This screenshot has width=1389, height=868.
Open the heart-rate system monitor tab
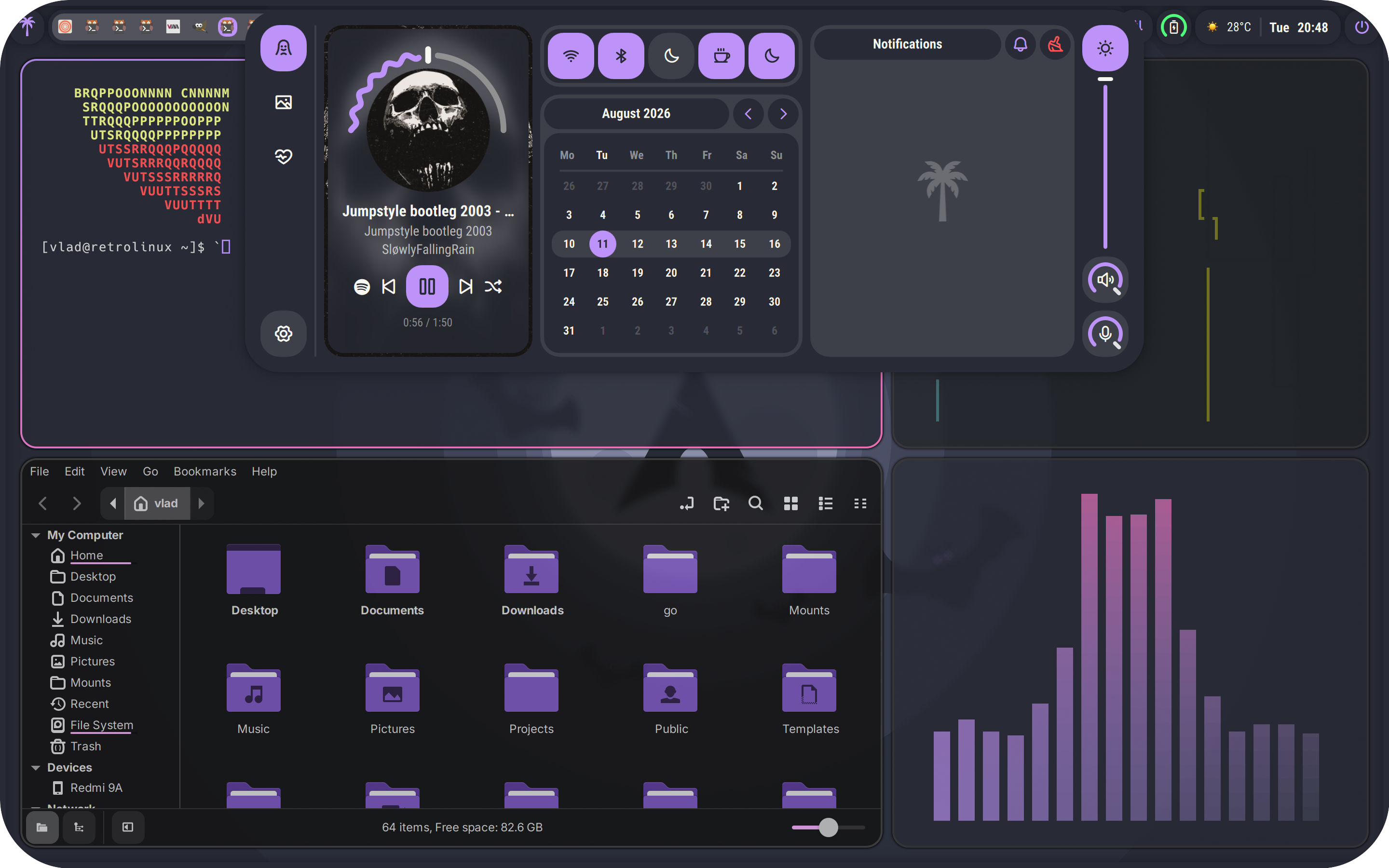point(284,156)
